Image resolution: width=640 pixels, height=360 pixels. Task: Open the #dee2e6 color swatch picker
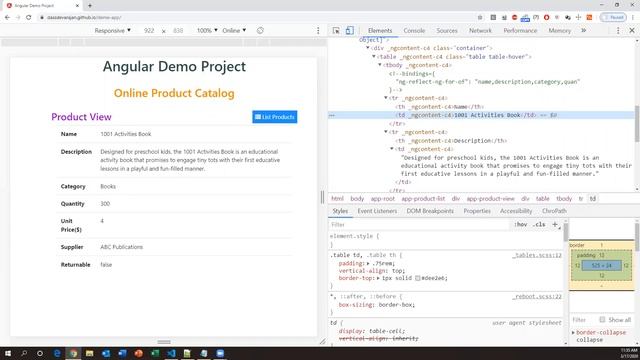pyautogui.click(x=418, y=278)
